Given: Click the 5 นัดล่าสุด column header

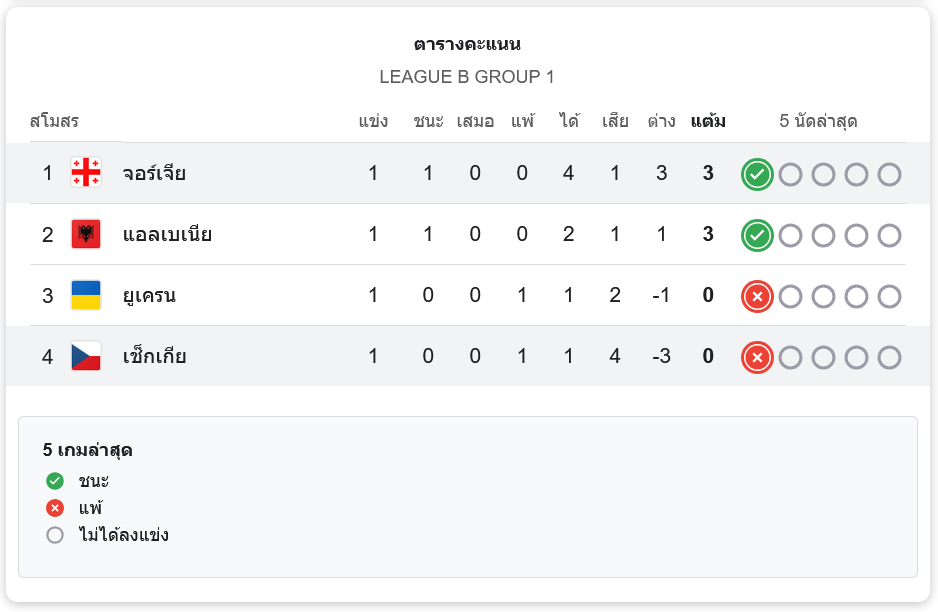Looking at the screenshot, I should point(818,121).
